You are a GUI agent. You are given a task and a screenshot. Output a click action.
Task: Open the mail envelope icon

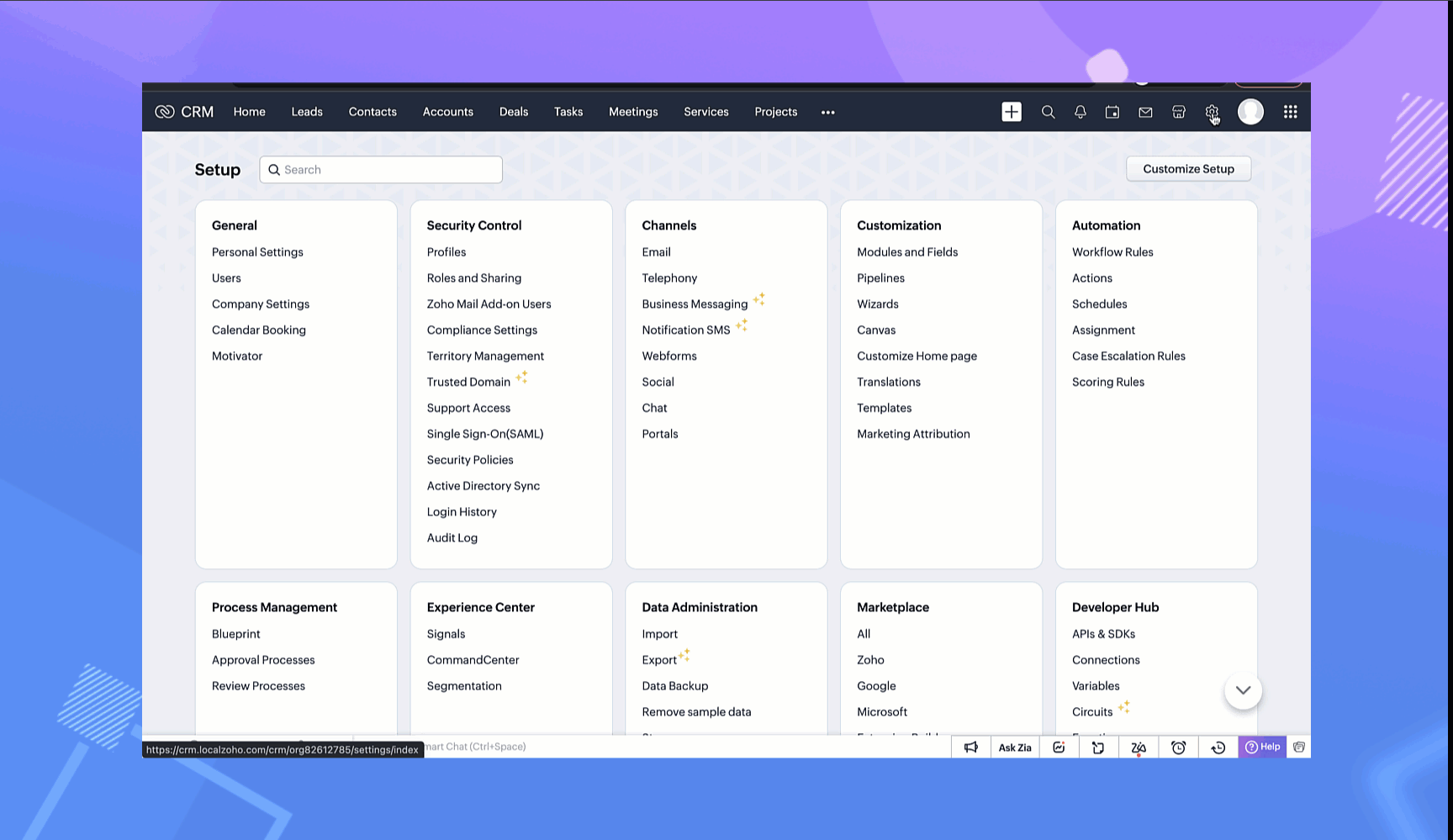(x=1145, y=112)
